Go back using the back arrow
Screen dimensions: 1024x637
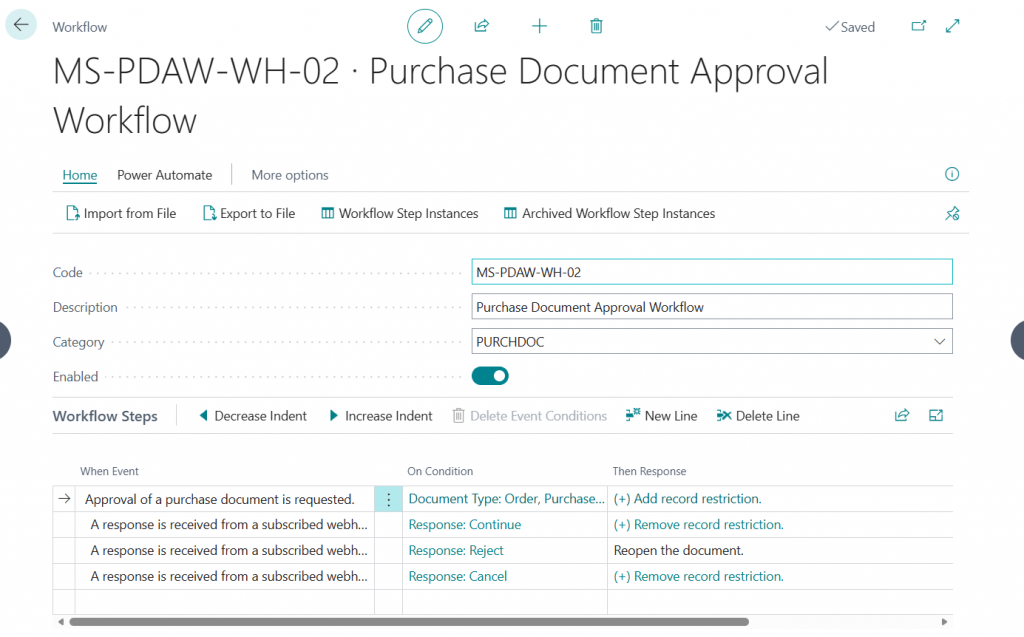click(x=20, y=23)
